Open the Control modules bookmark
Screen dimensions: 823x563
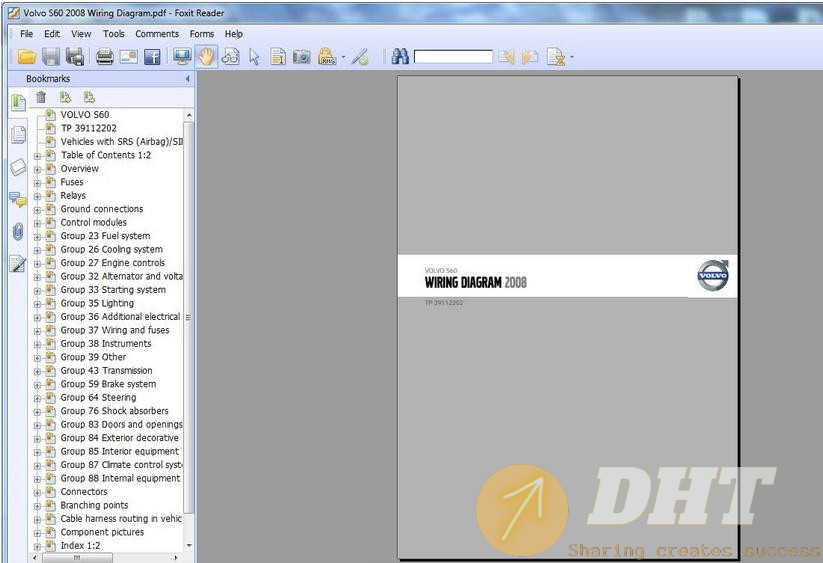93,222
